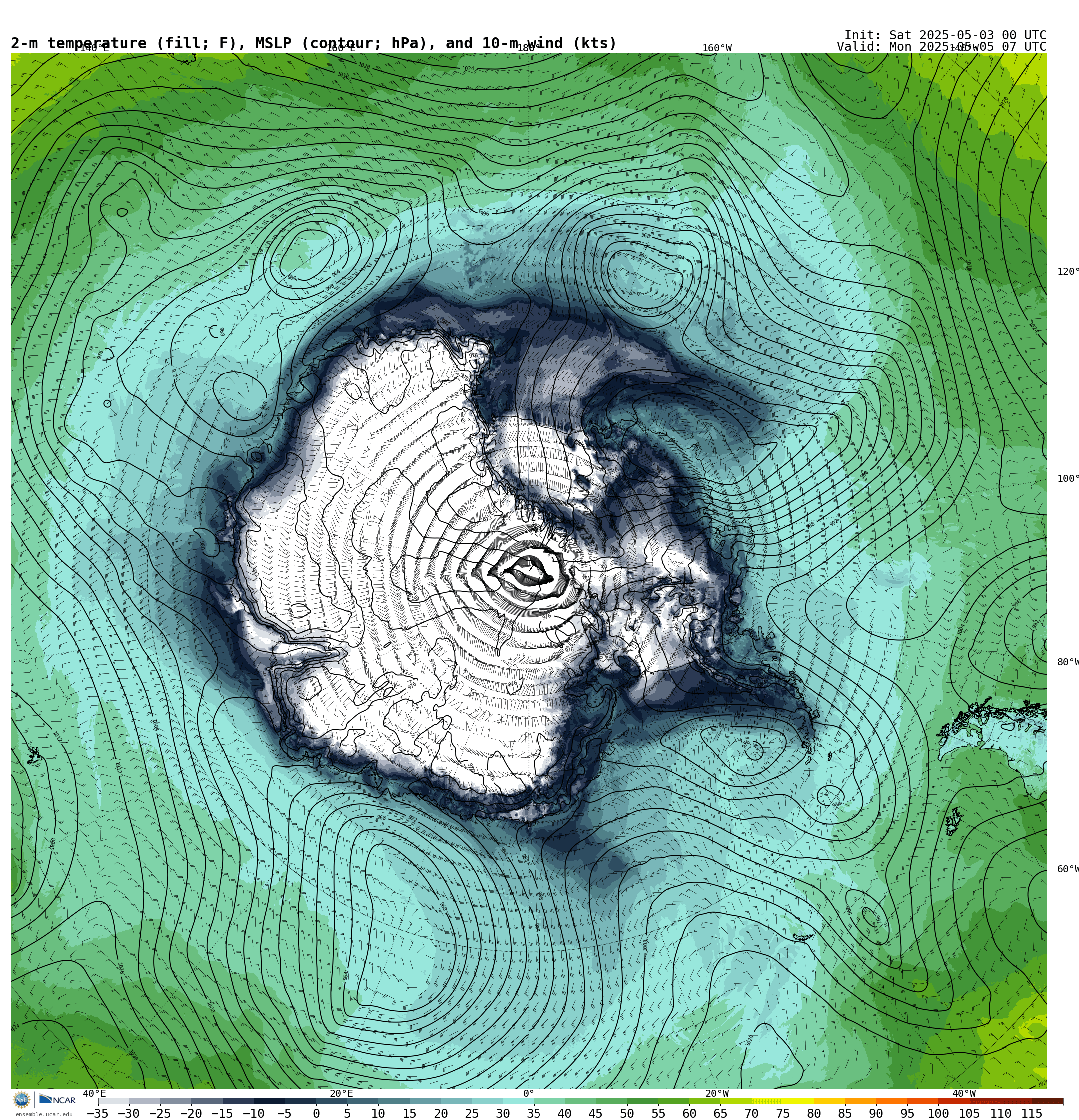Pick the color bar swatch between 30 and 35
The width and height of the screenshot is (1079, 1120).
[518, 1101]
